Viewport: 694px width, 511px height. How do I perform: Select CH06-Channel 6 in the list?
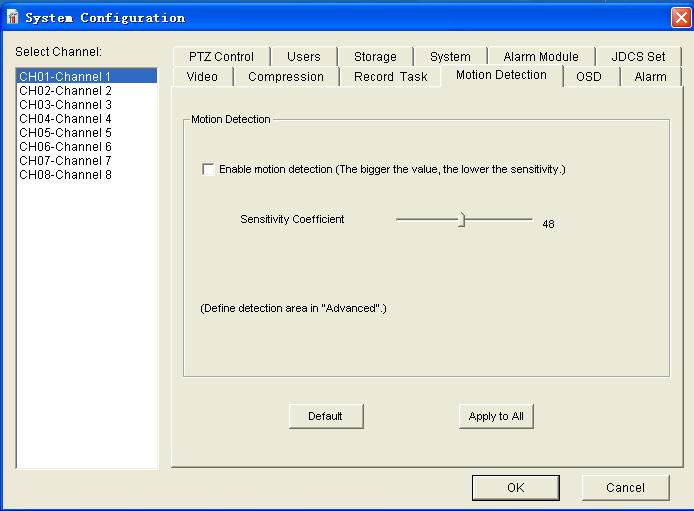[87, 147]
